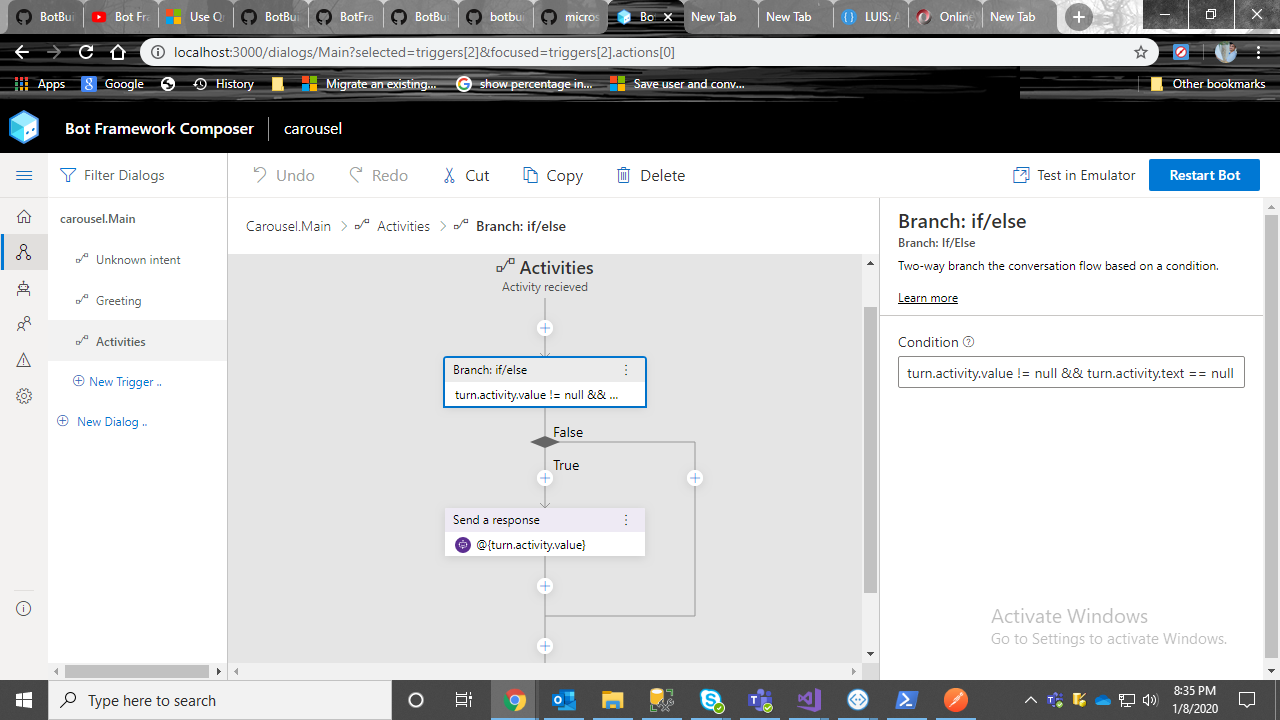Viewport: 1280px width, 720px height.
Task: Switch to the LUIS browser tab
Action: pyautogui.click(x=870, y=17)
